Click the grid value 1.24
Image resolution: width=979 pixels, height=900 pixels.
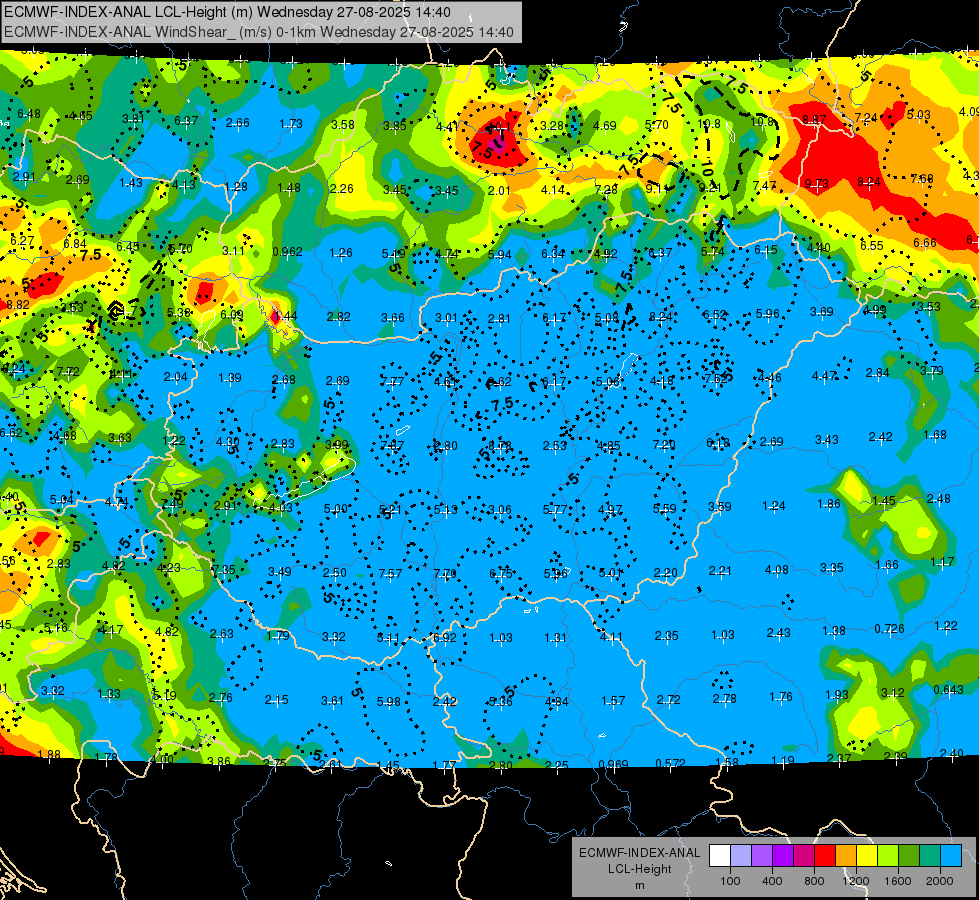(774, 506)
